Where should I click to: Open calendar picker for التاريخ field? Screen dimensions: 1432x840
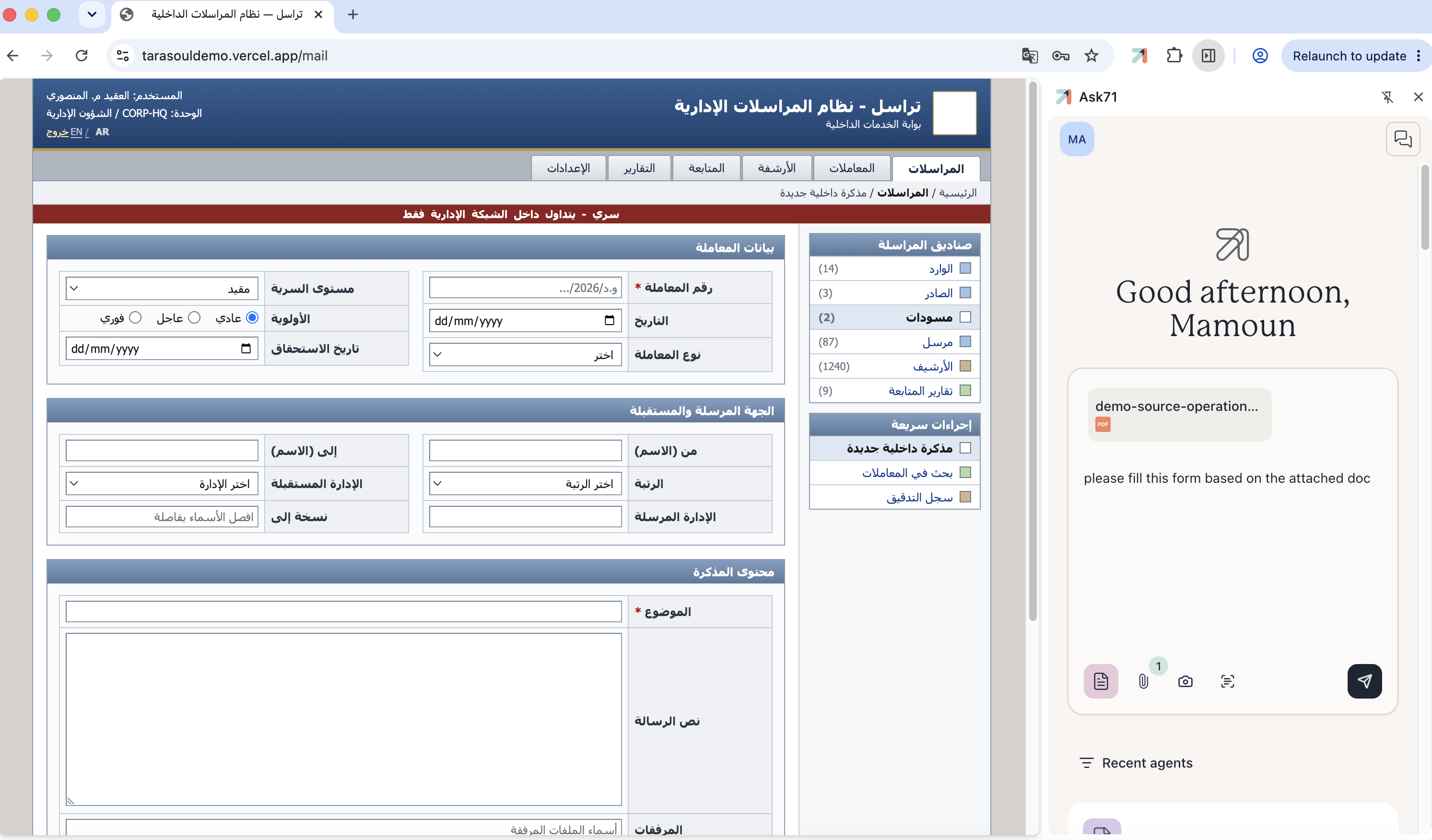[x=609, y=321]
